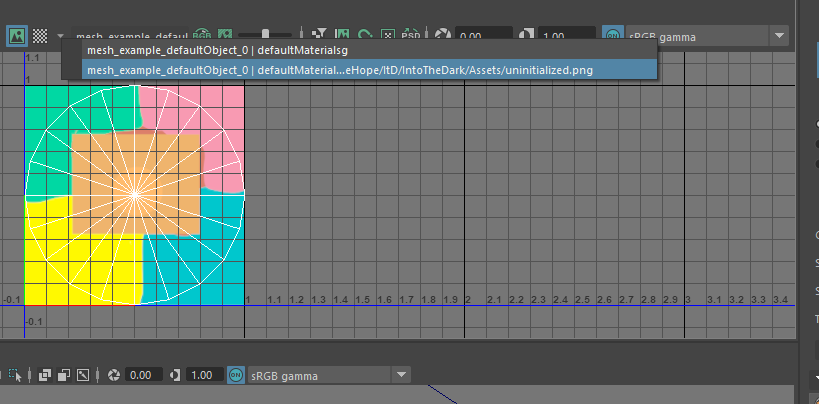The height and width of the screenshot is (404, 819).
Task: Click the second stacked squares icon in lower toolbar
Action: pos(64,375)
